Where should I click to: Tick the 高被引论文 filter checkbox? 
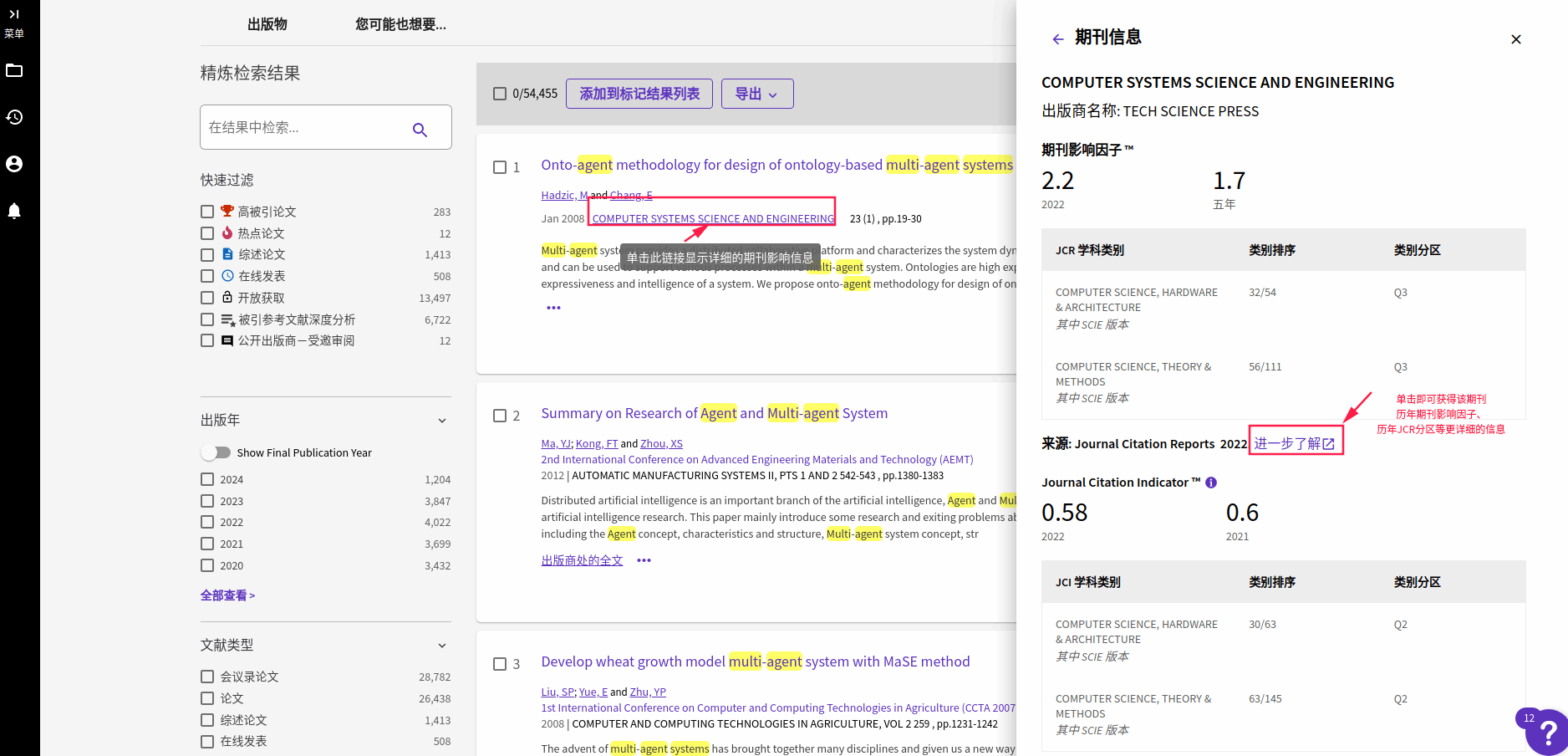coord(207,212)
